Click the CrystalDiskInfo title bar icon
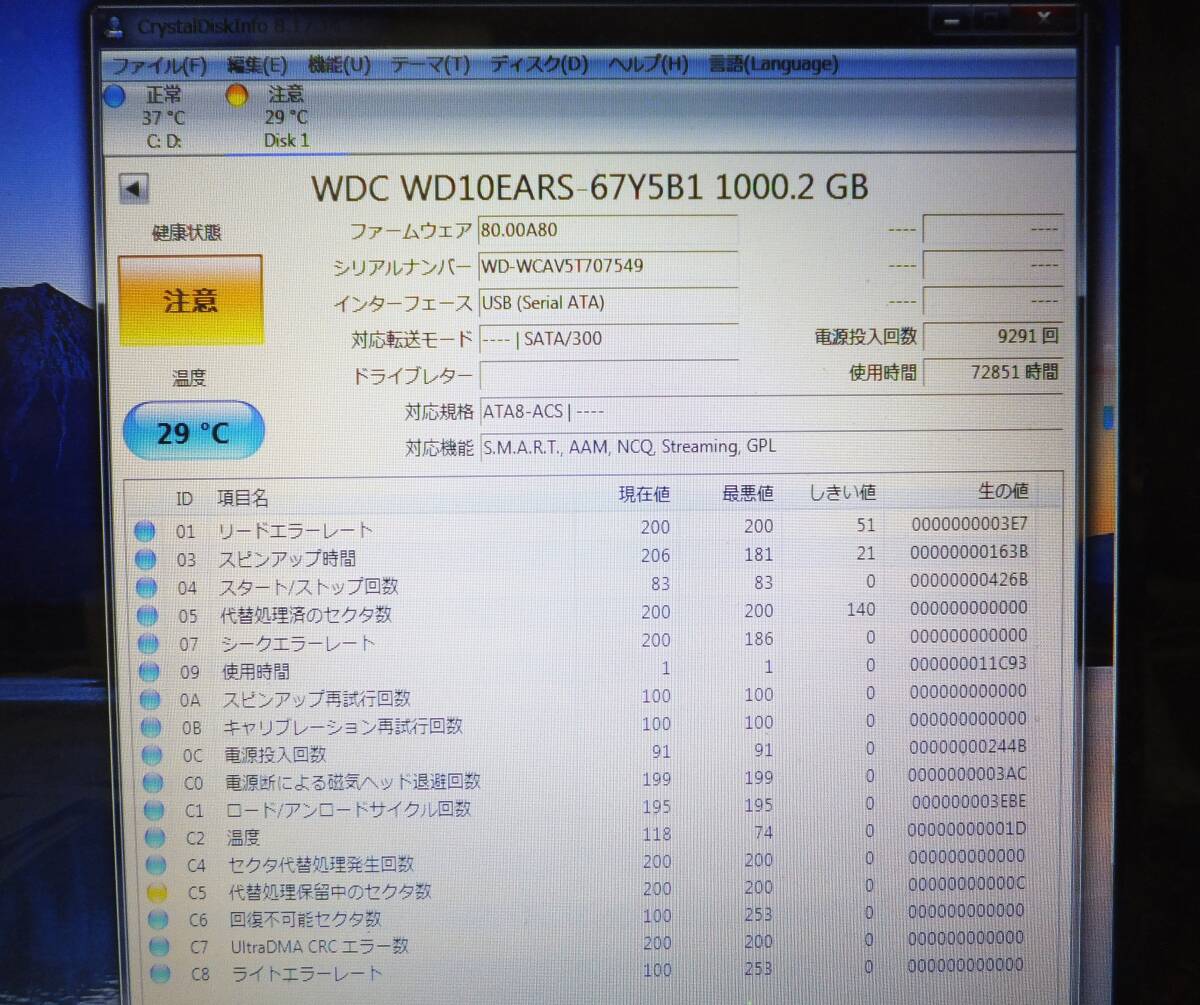1200x1005 pixels. point(114,25)
